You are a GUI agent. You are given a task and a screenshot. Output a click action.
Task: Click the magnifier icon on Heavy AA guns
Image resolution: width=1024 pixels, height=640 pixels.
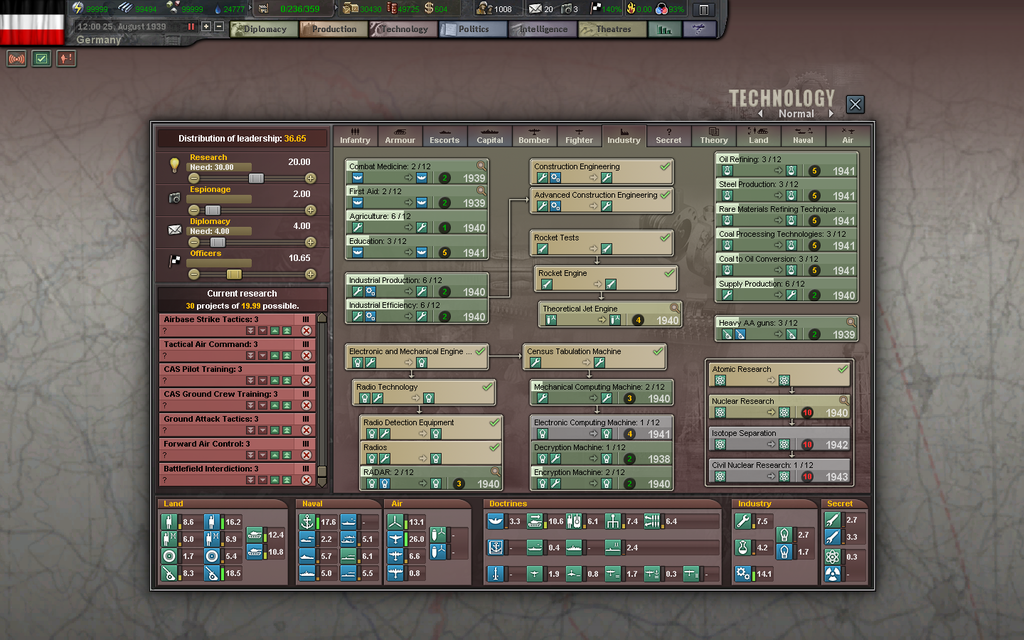pos(851,322)
